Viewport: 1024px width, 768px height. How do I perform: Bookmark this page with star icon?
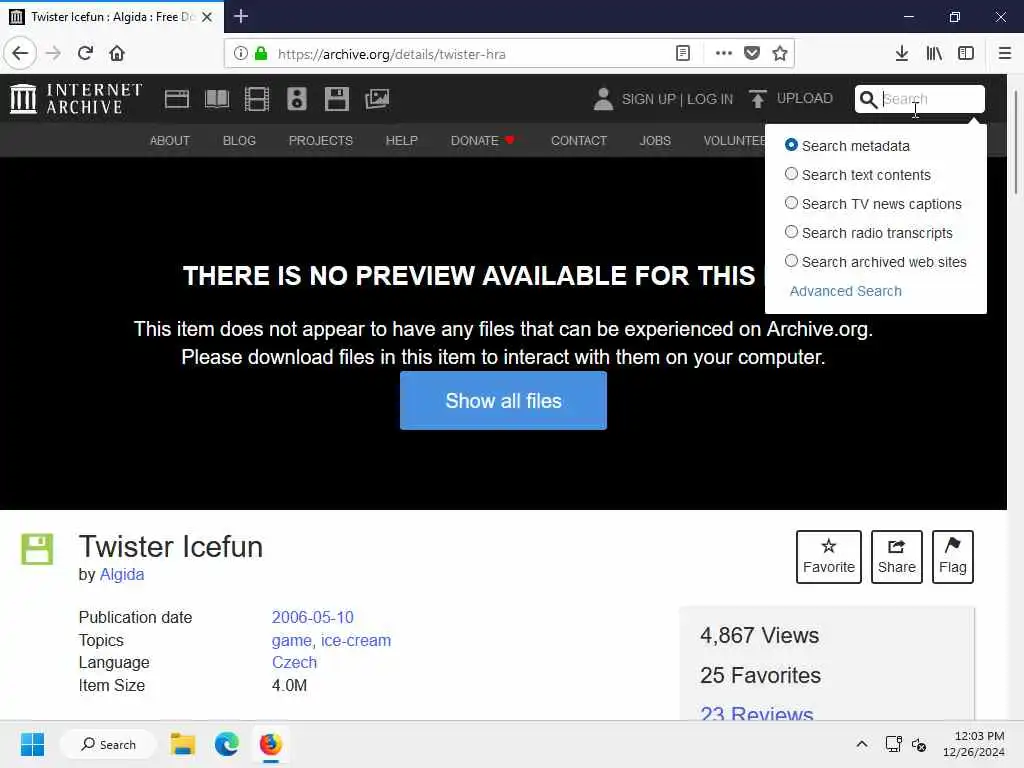click(x=780, y=53)
